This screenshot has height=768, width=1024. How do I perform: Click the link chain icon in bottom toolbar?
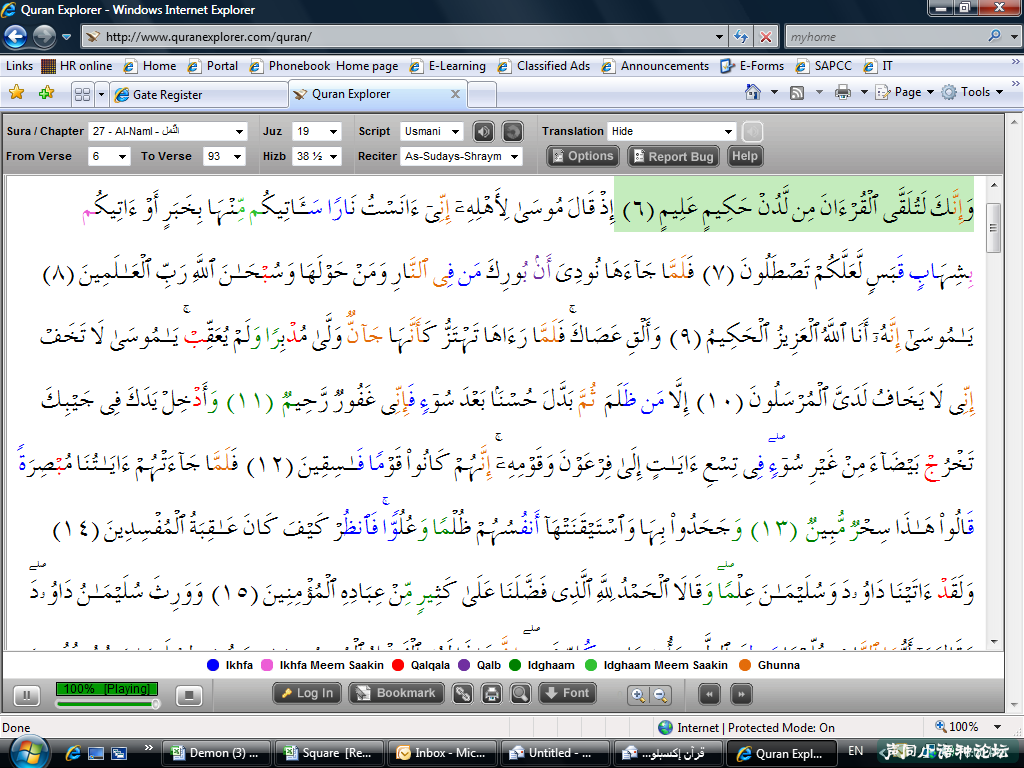[462, 694]
